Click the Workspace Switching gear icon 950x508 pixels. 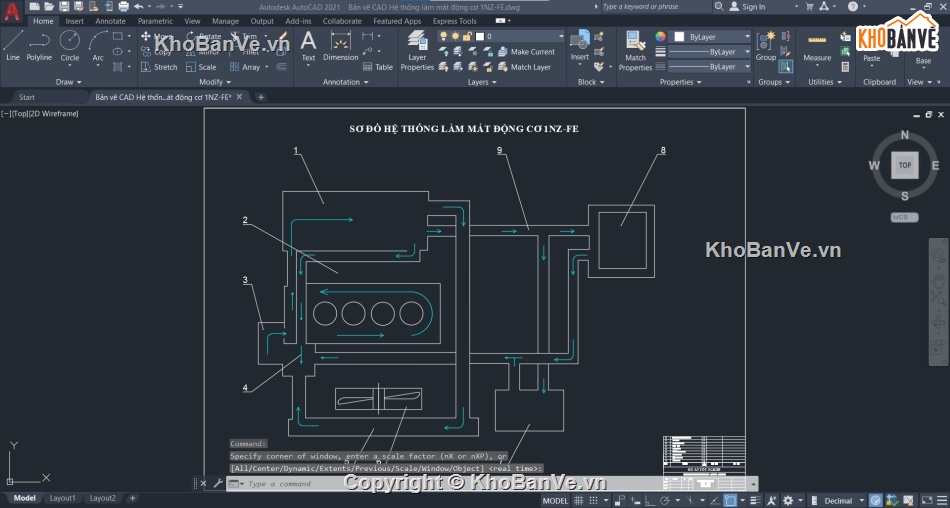tap(787, 501)
